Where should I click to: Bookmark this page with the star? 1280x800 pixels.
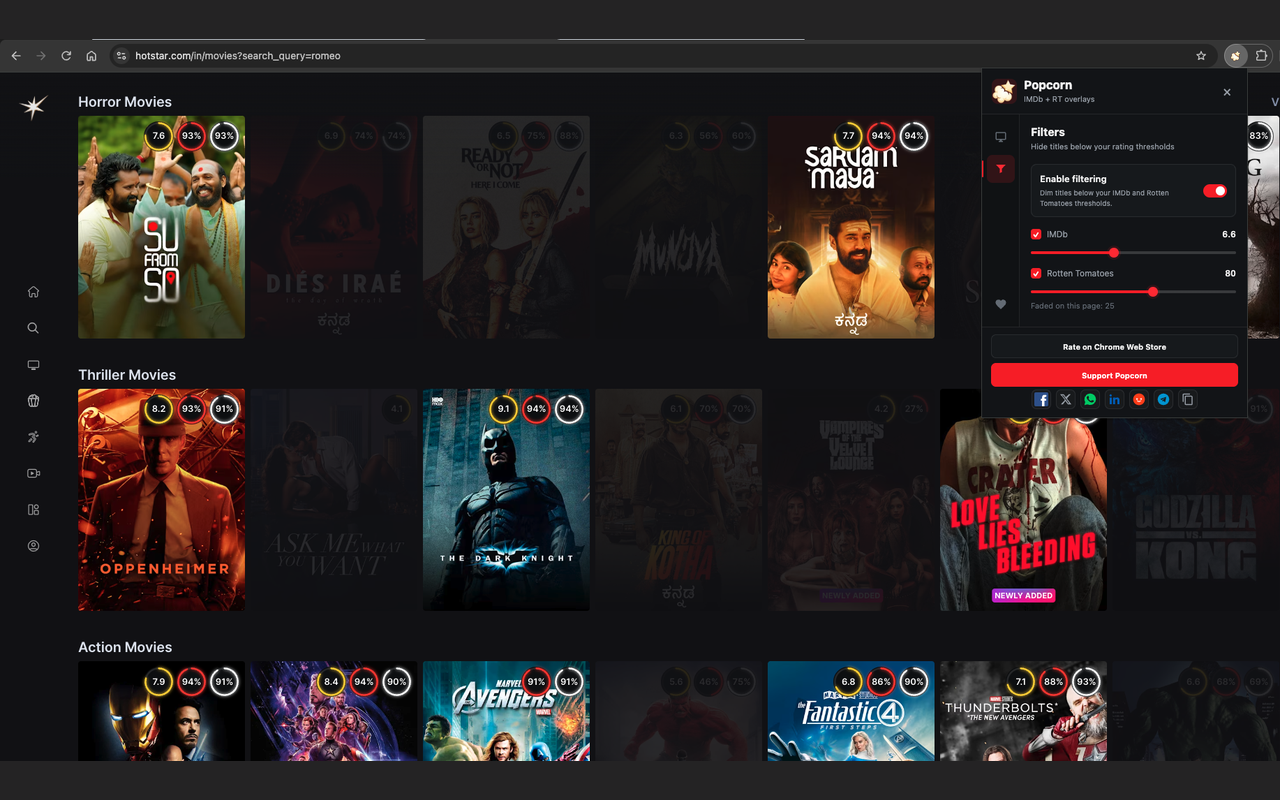[1201, 56]
